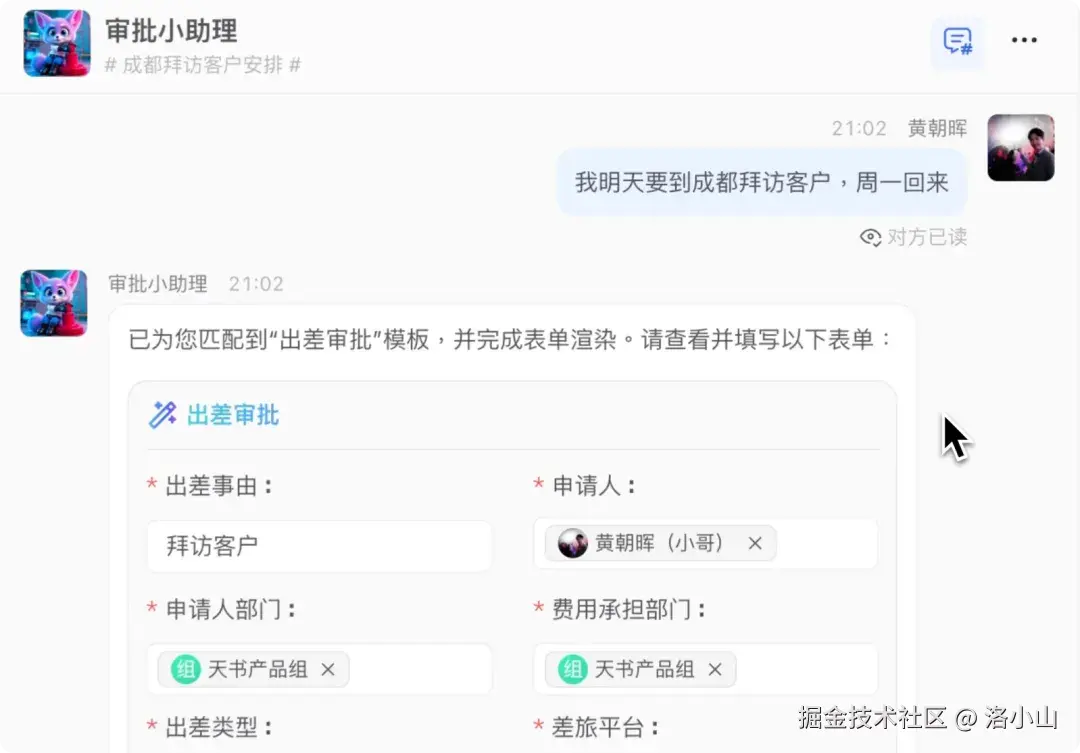Remove 天书产品组 from 申请人部门
Screen dimensions: 1080x753
[x=327, y=670]
